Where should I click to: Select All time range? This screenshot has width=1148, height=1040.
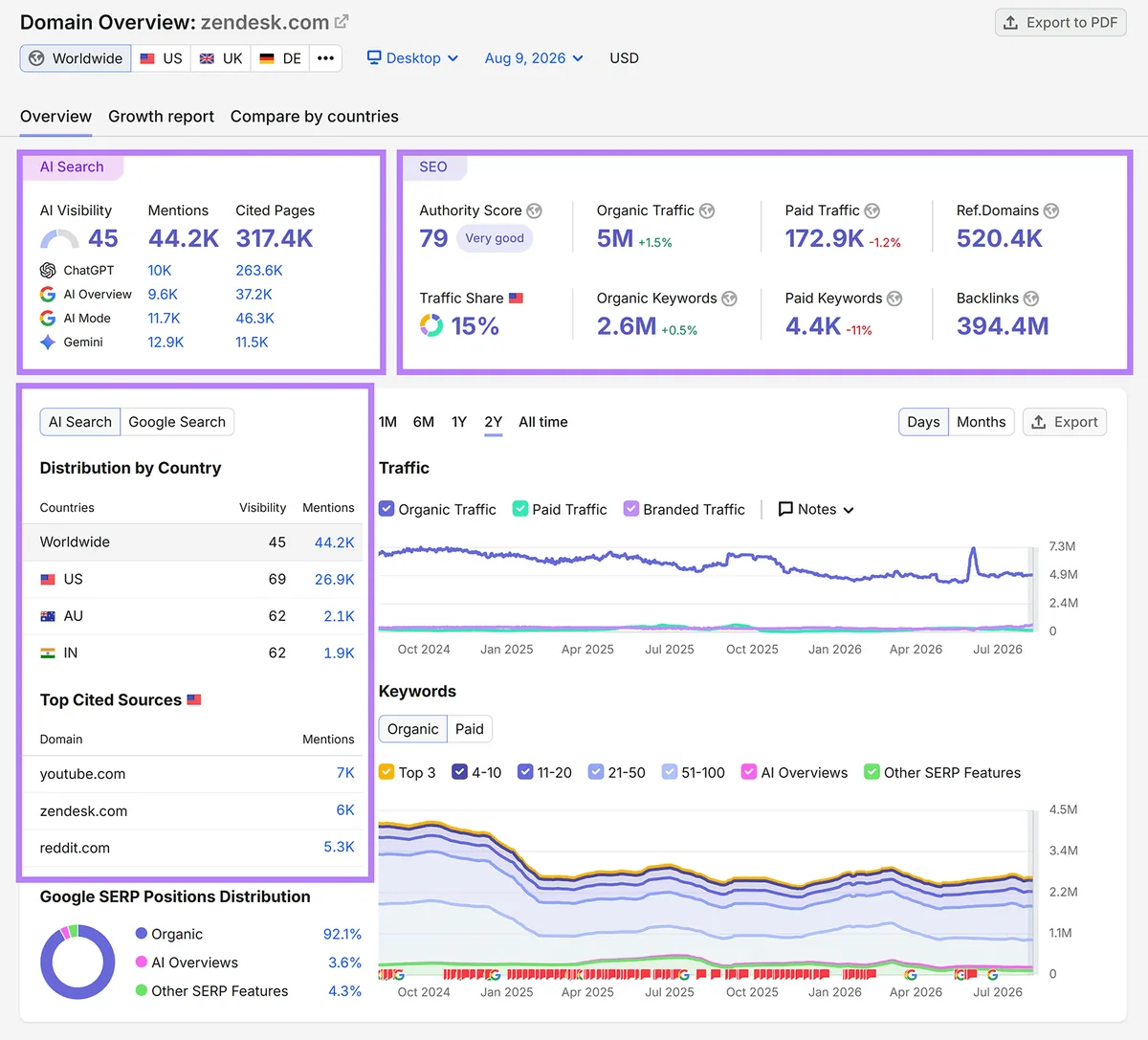(x=543, y=422)
